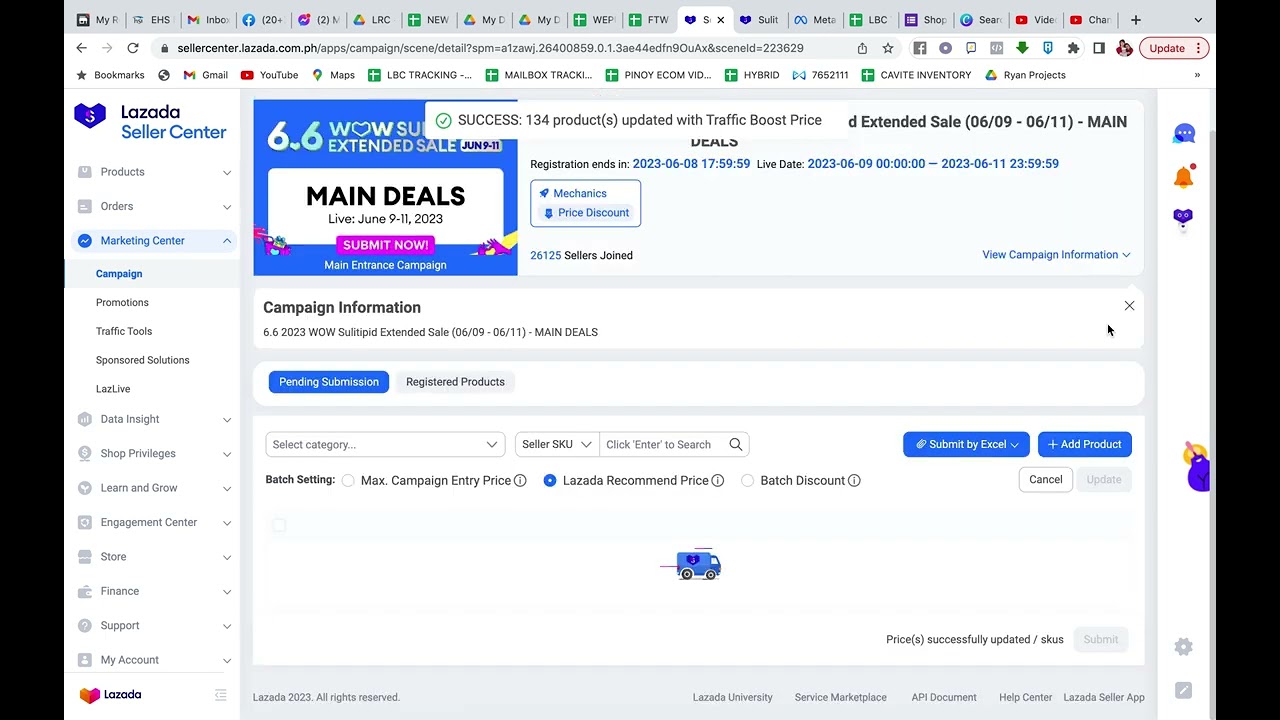Open Submit by Excel dropdown

[x=966, y=445]
